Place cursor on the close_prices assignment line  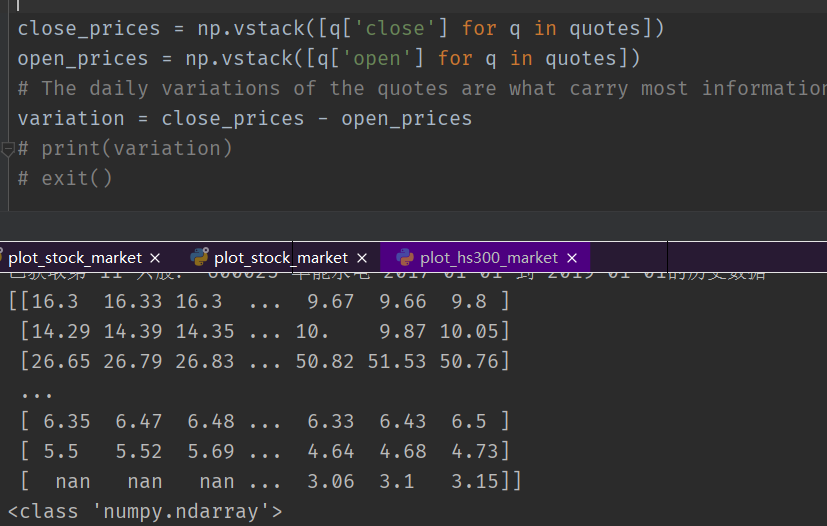pyautogui.click(x=341, y=28)
